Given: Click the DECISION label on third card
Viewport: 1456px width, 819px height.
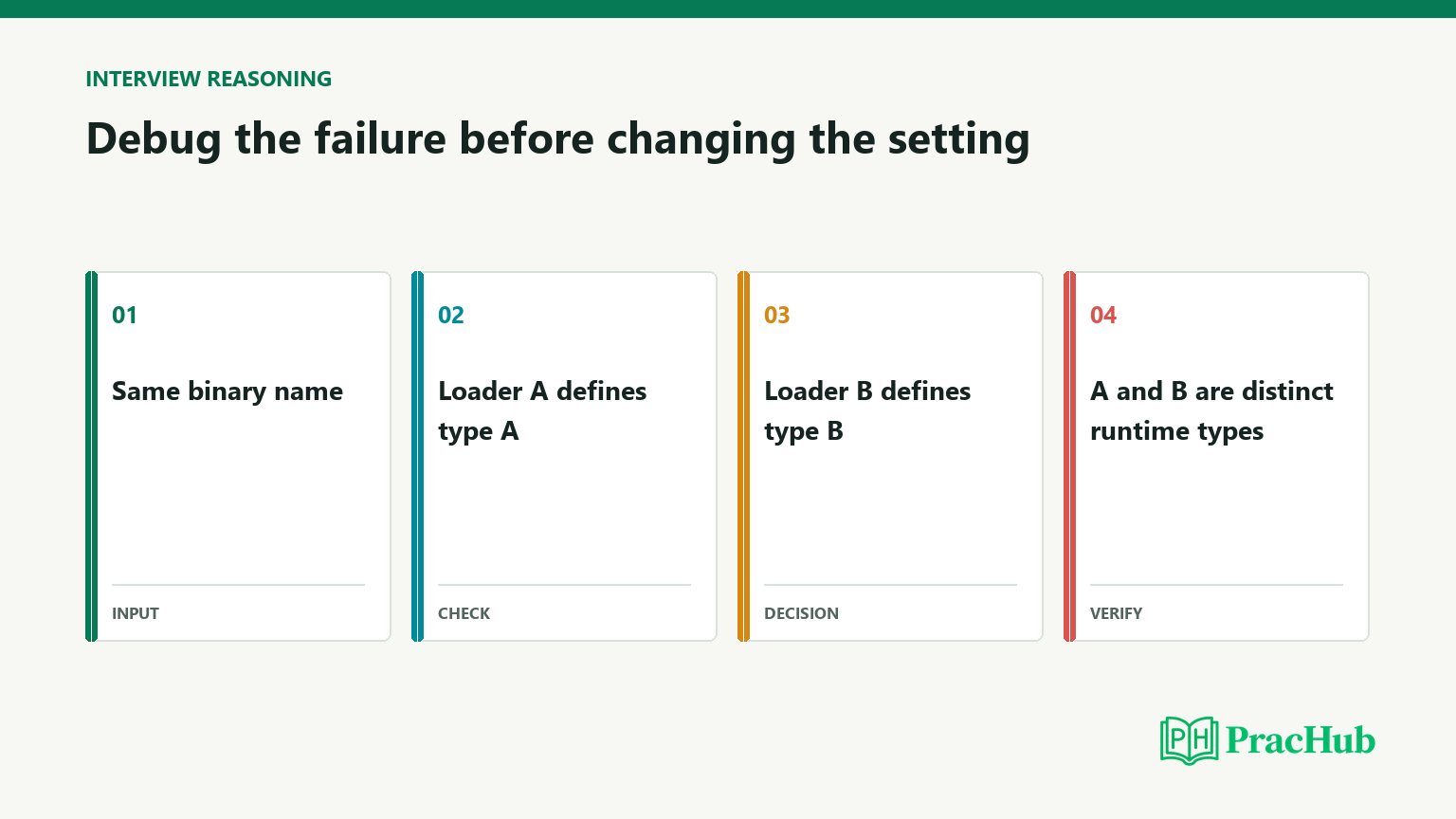Looking at the screenshot, I should pos(802,613).
